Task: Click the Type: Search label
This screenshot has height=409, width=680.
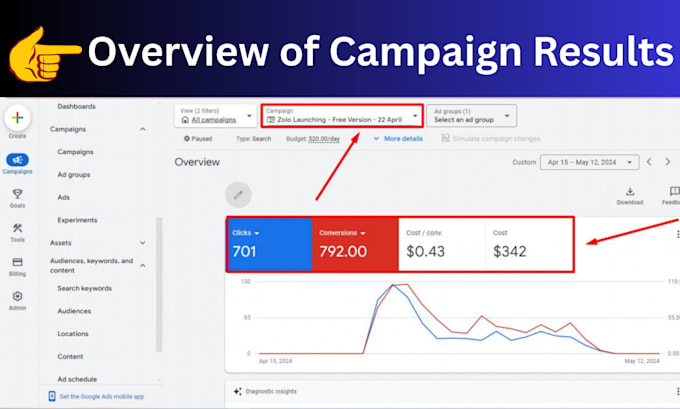Action: tap(254, 139)
